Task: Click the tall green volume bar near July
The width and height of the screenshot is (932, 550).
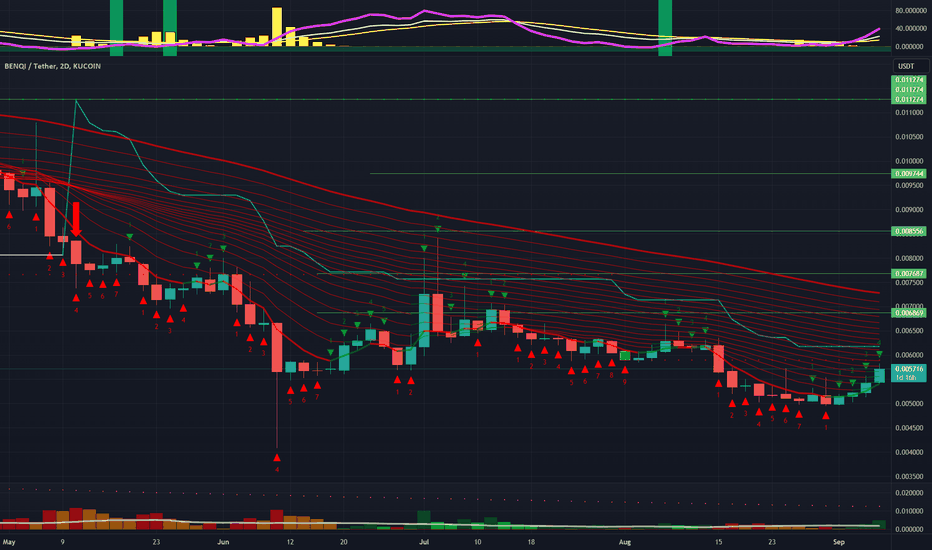Action: pyautogui.click(x=424, y=520)
